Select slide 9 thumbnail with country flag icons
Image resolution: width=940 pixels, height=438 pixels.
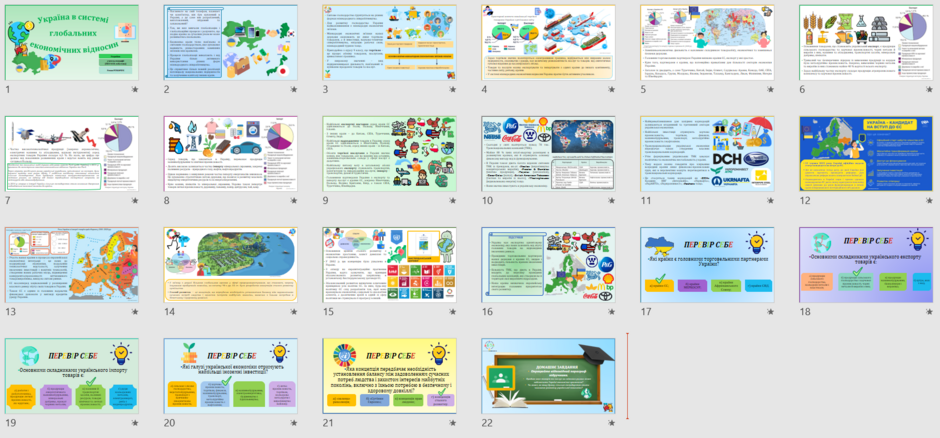coord(390,154)
